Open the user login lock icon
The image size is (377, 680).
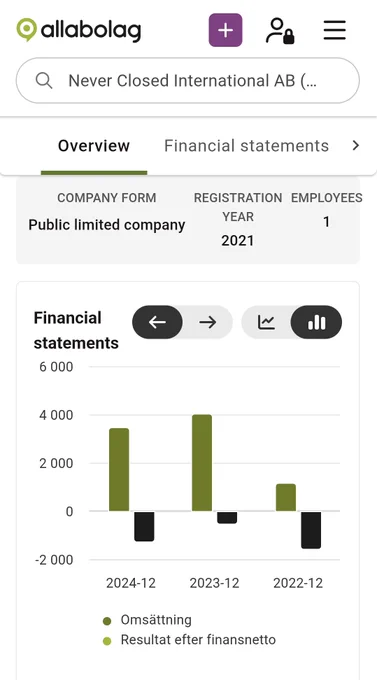(x=280, y=30)
